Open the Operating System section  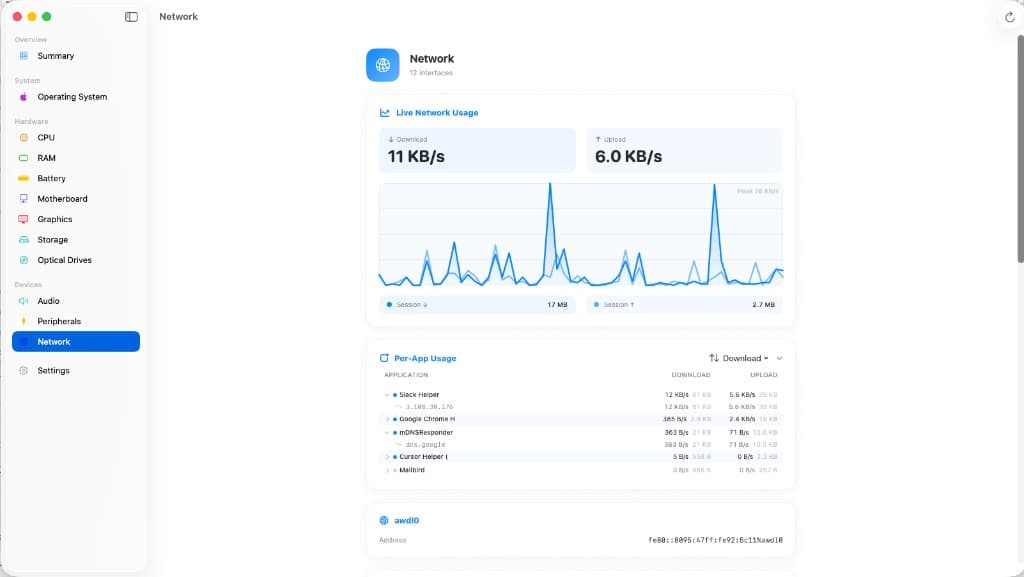[x=76, y=97]
